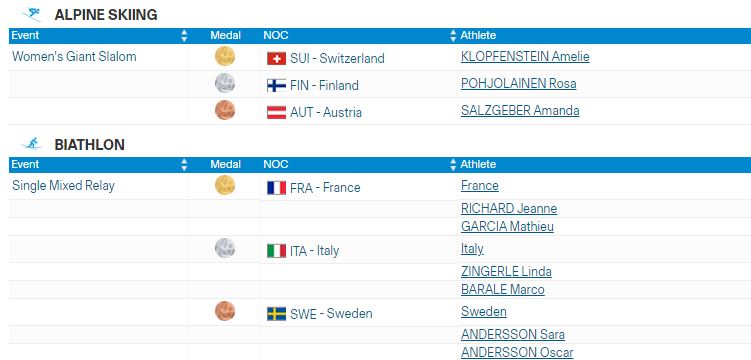Open POHJOLAINEN Rosa athlete profile
751x360 pixels.
click(518, 84)
